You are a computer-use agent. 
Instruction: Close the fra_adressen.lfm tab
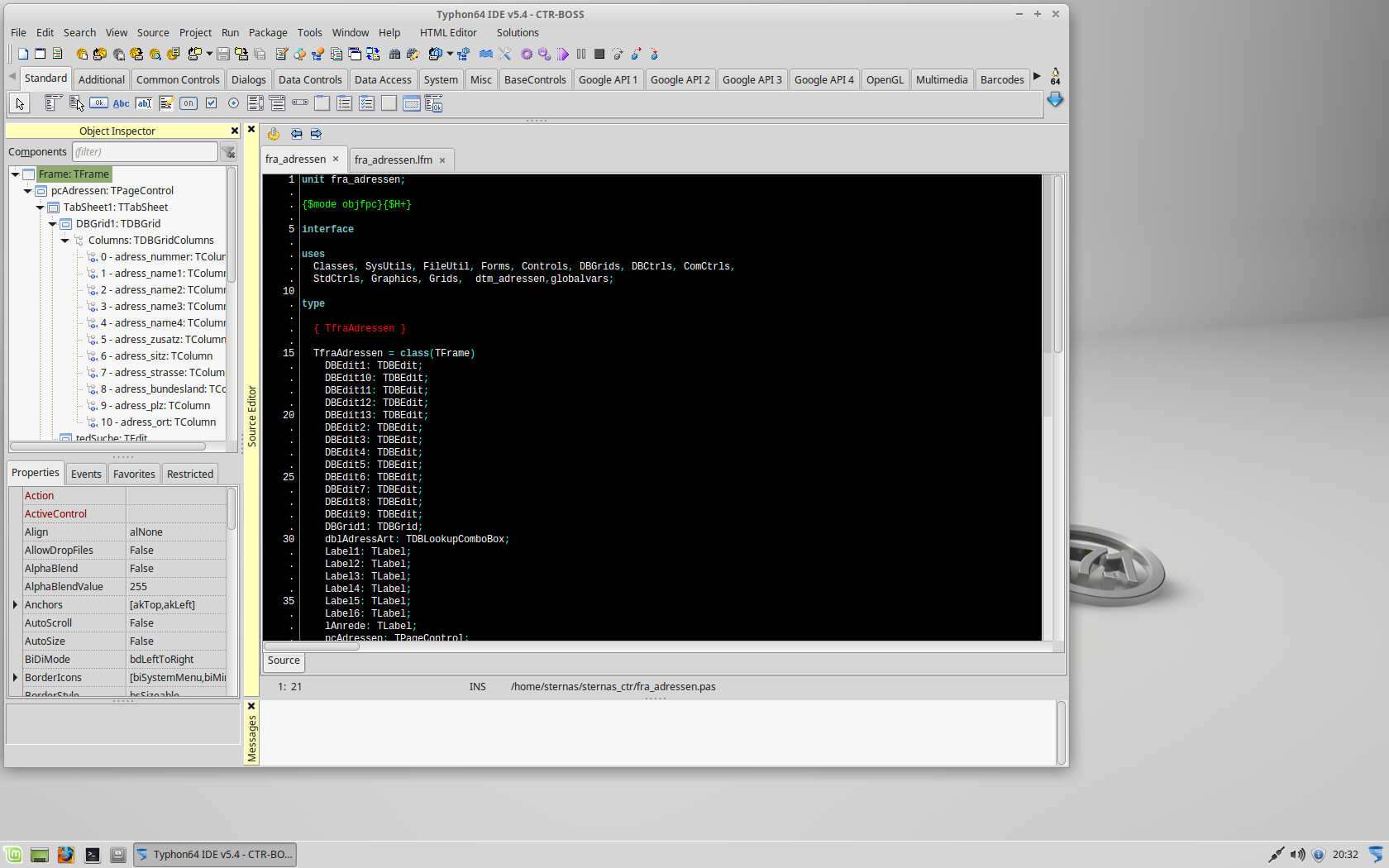442,160
